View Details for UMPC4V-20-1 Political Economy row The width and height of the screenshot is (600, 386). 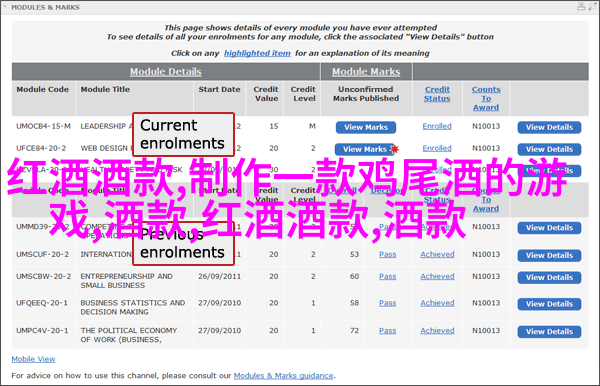549,332
